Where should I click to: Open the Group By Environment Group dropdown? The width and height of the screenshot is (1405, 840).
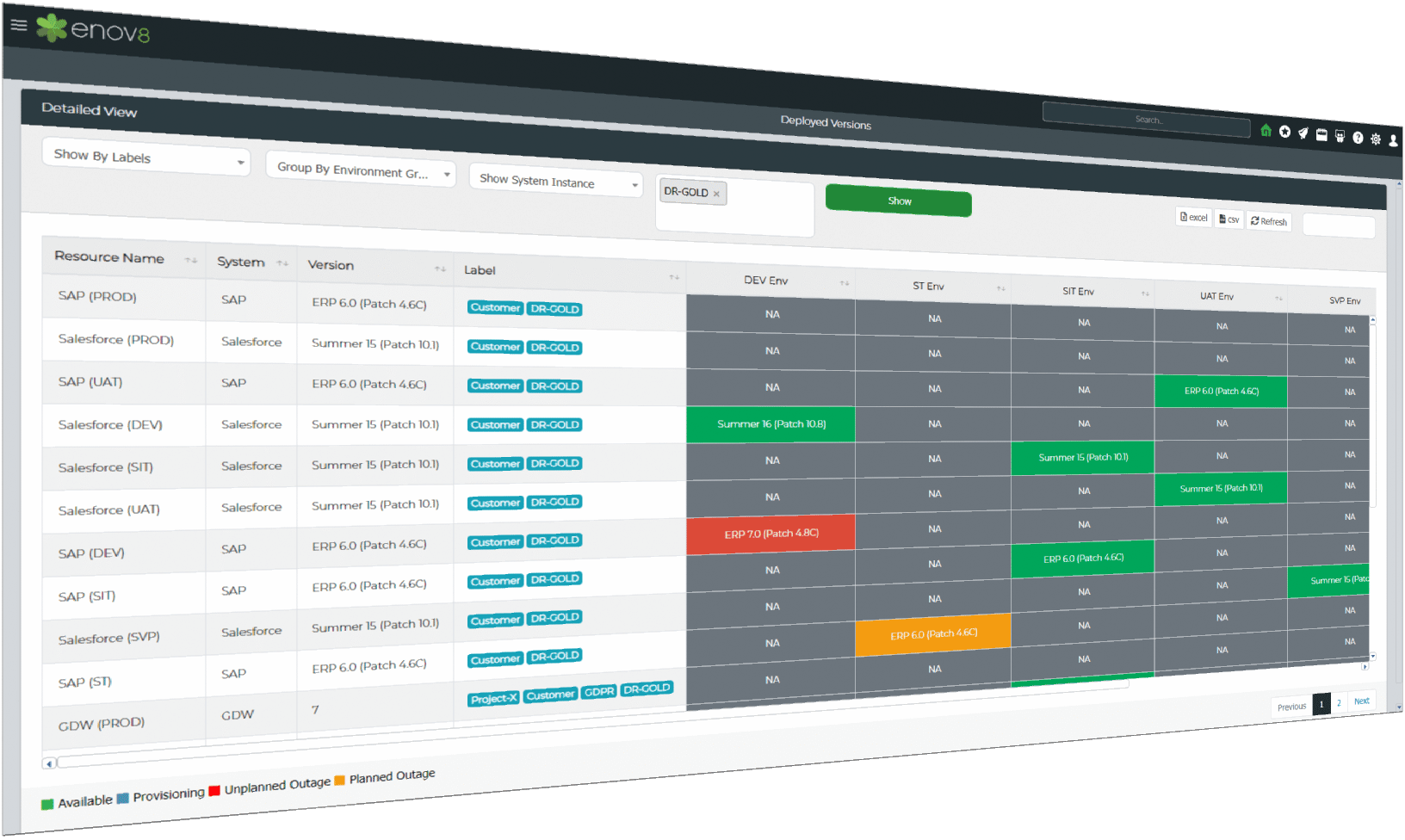[x=361, y=170]
